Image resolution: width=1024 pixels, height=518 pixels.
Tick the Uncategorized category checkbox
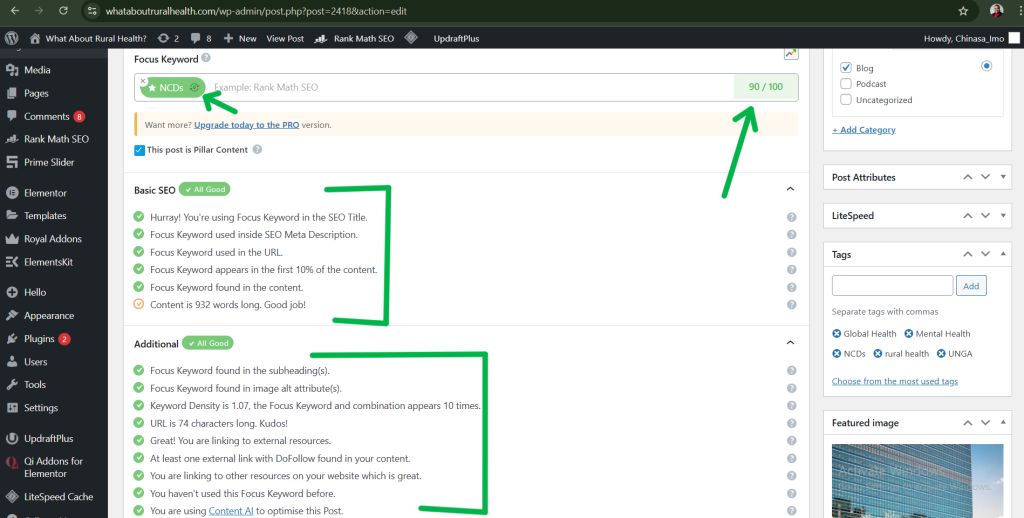pos(846,100)
